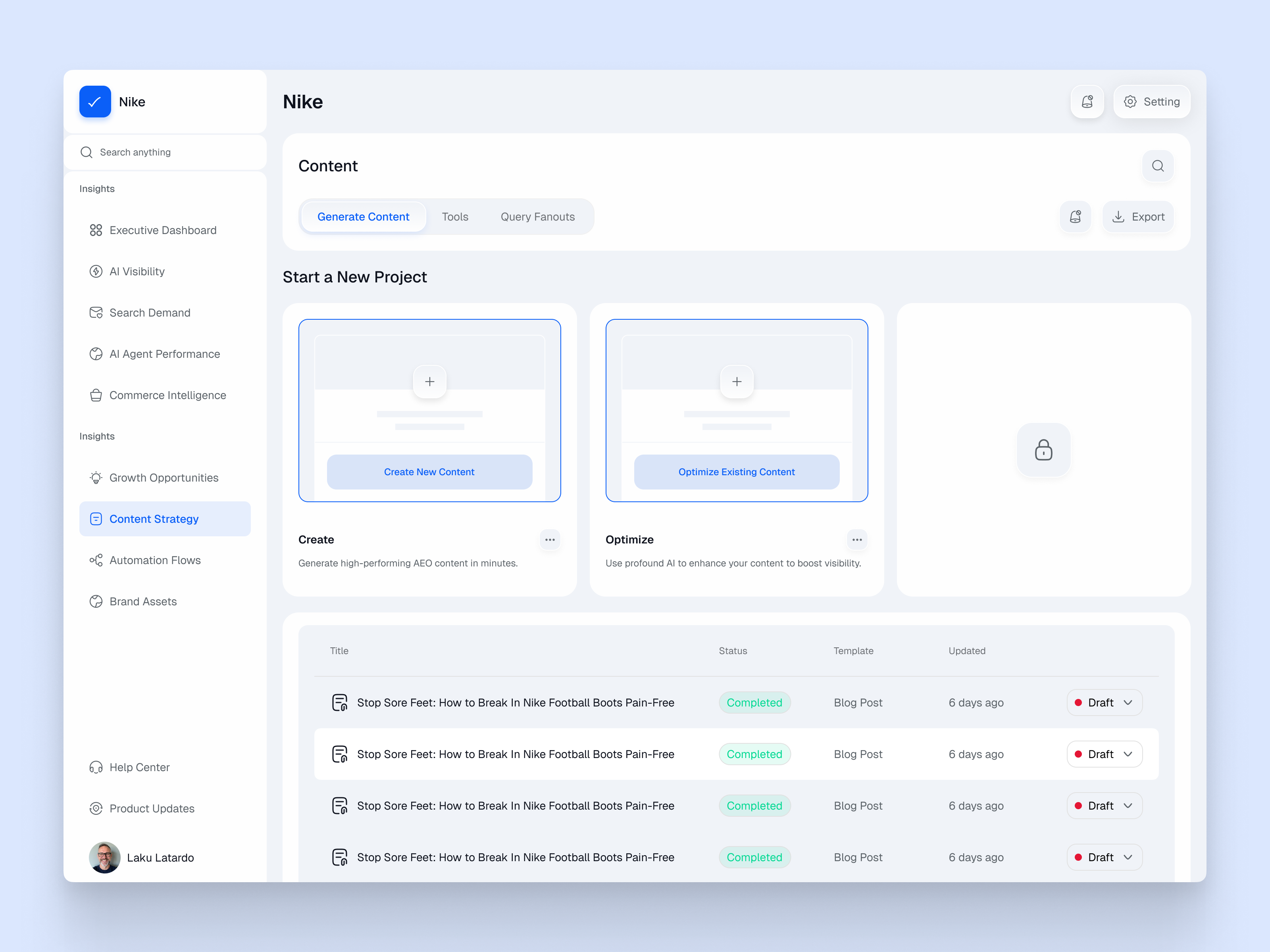
Task: Click the Setting button
Action: pos(1151,102)
